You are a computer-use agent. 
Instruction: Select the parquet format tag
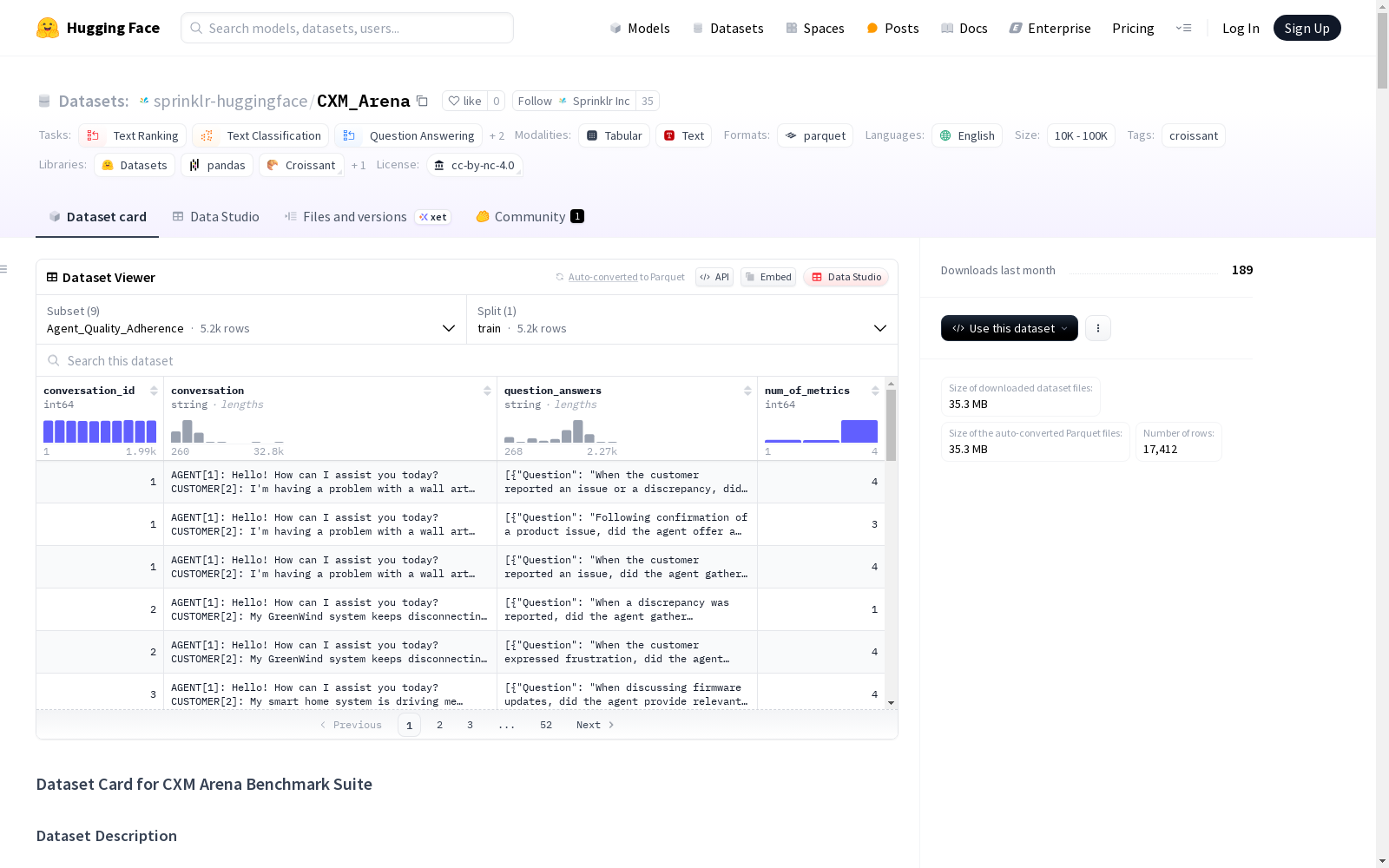[814, 135]
